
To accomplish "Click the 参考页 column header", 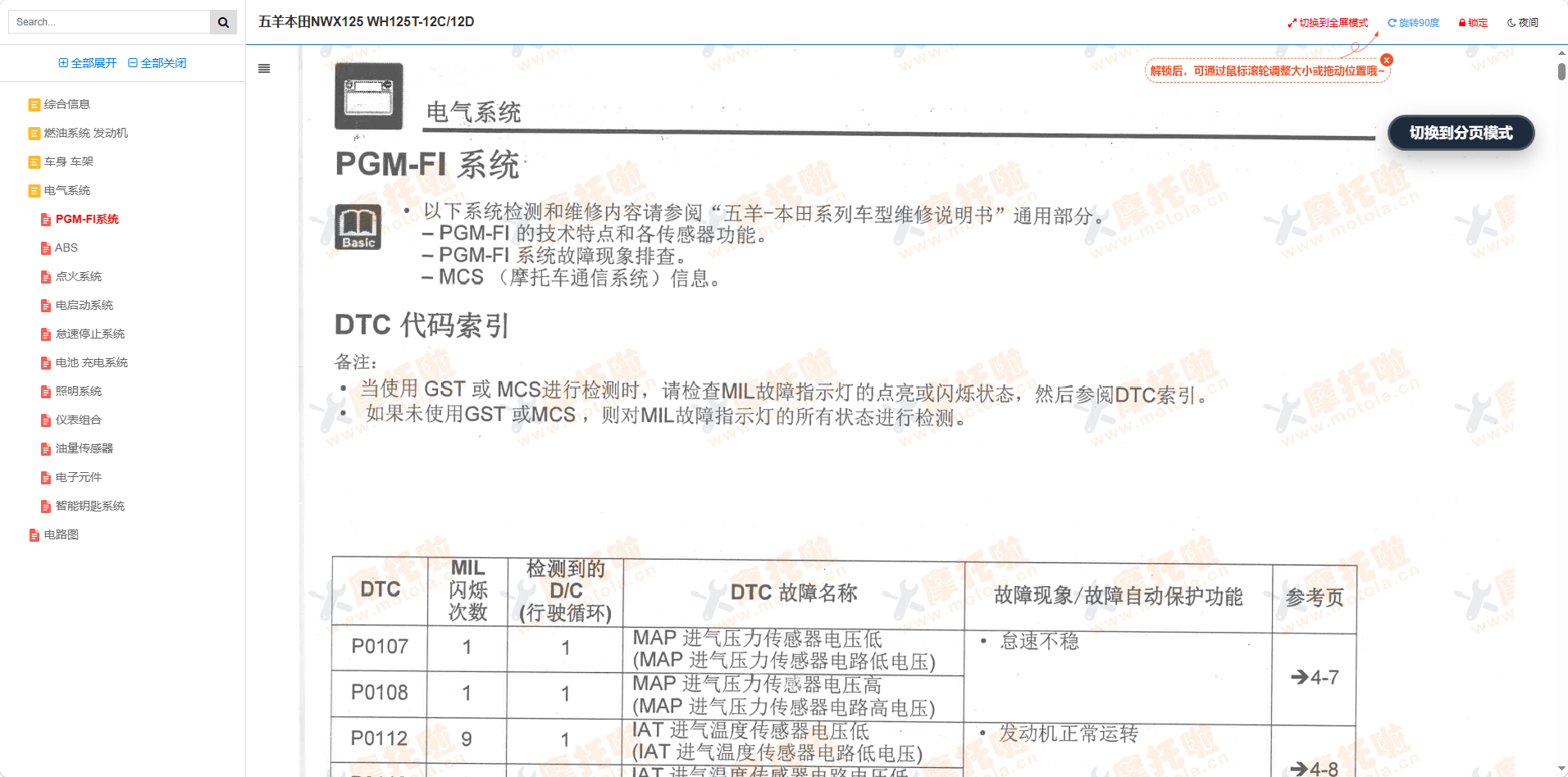I will coord(1315,598).
